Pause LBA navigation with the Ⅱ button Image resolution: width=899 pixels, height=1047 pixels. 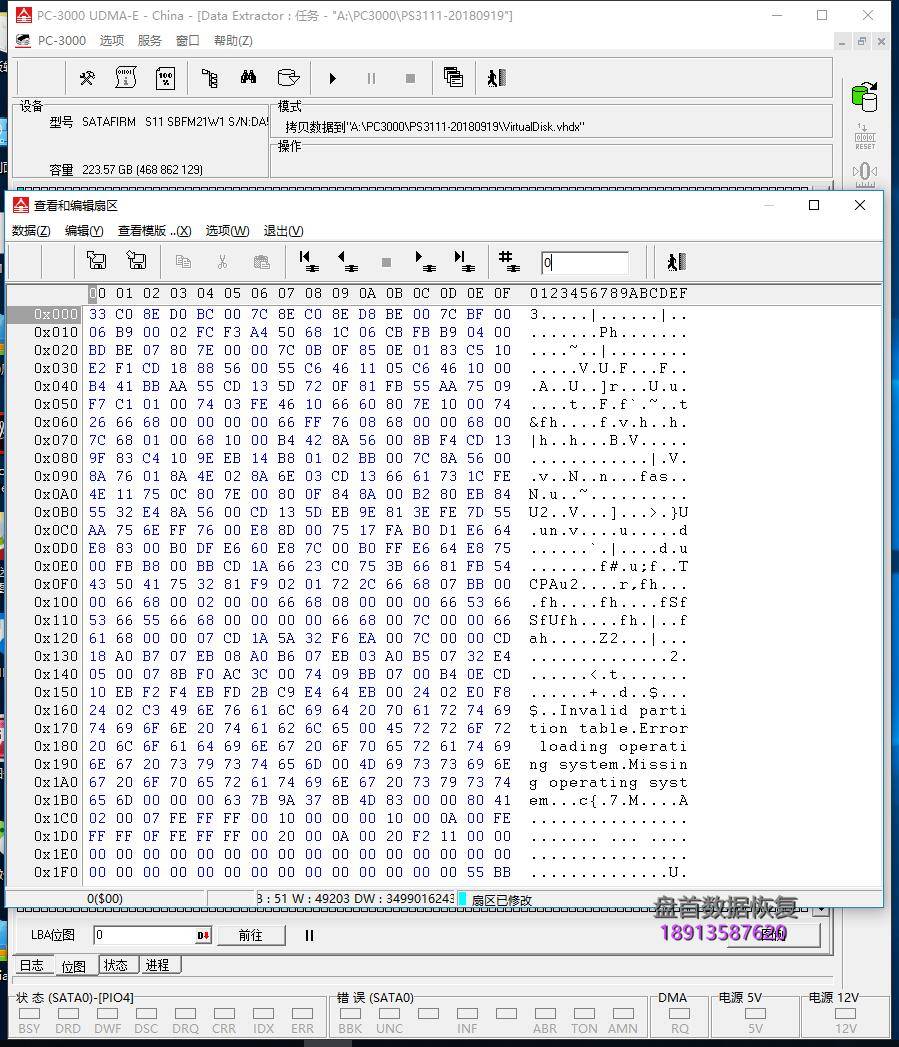pos(310,936)
